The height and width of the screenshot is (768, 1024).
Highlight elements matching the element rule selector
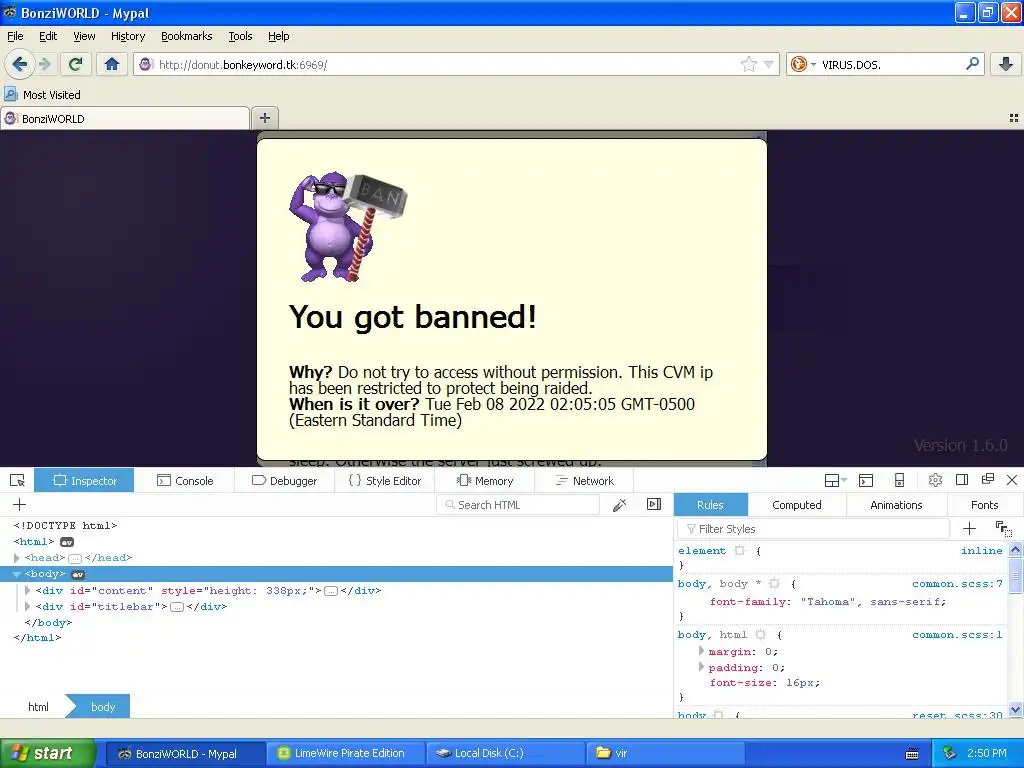[x=739, y=551]
